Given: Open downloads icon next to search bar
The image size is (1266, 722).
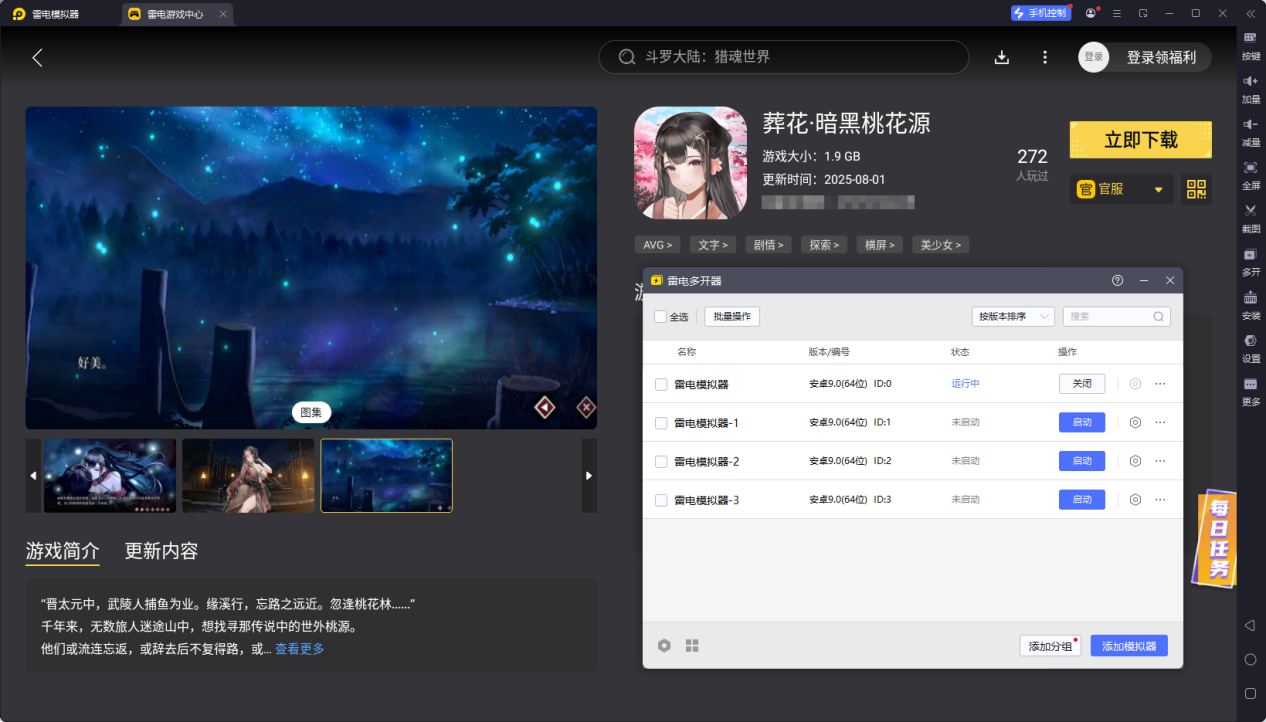Looking at the screenshot, I should pyautogui.click(x=1002, y=57).
